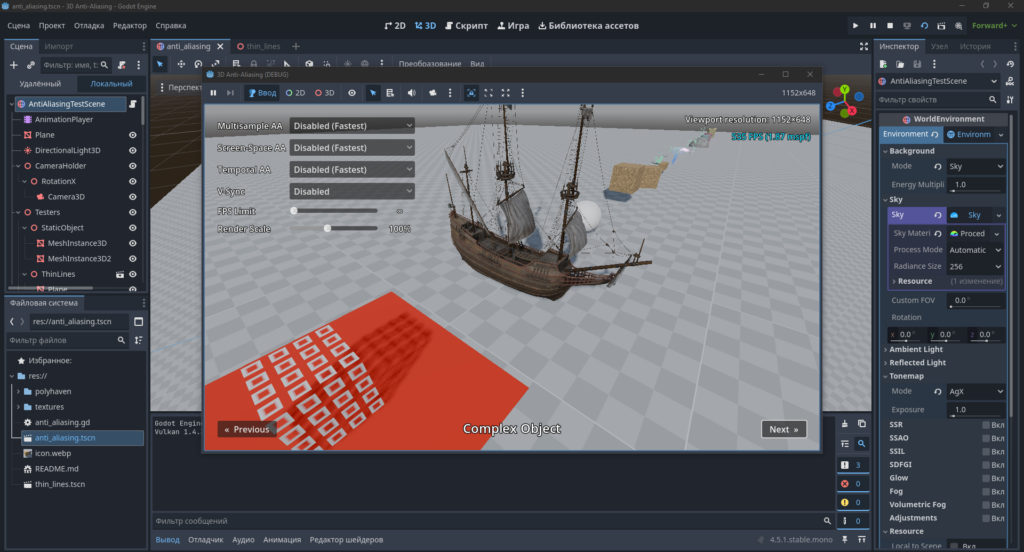Enable the SSAO checkbox
This screenshot has width=1024, height=552.
click(986, 438)
